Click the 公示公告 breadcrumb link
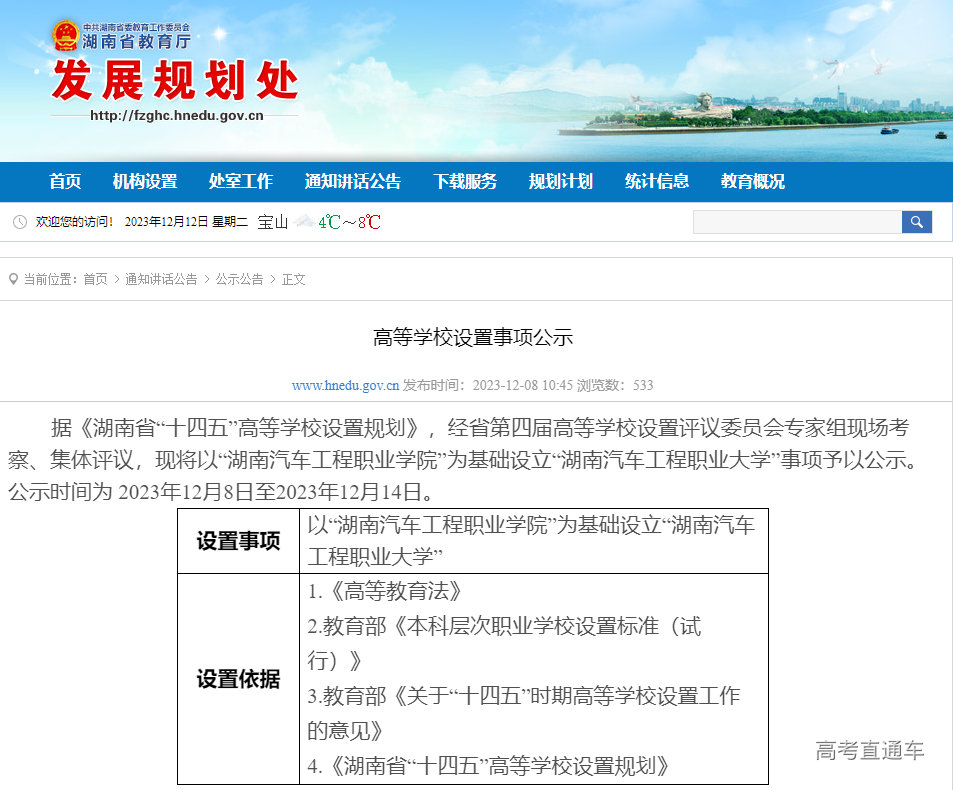Viewport: 953px width, 790px height. point(234,280)
